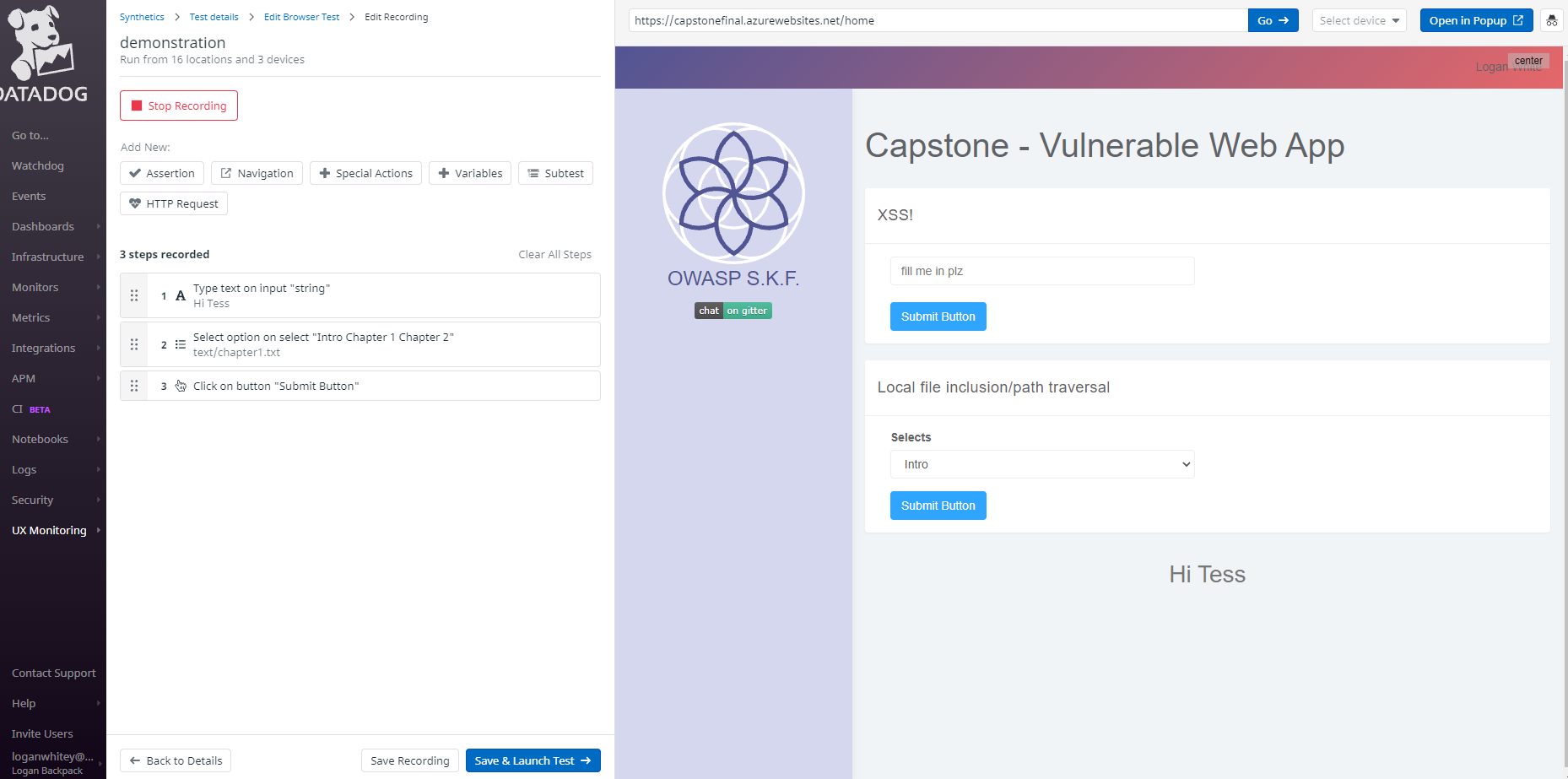The image size is (1568, 779).
Task: Open Events in sidebar
Action: click(x=29, y=196)
